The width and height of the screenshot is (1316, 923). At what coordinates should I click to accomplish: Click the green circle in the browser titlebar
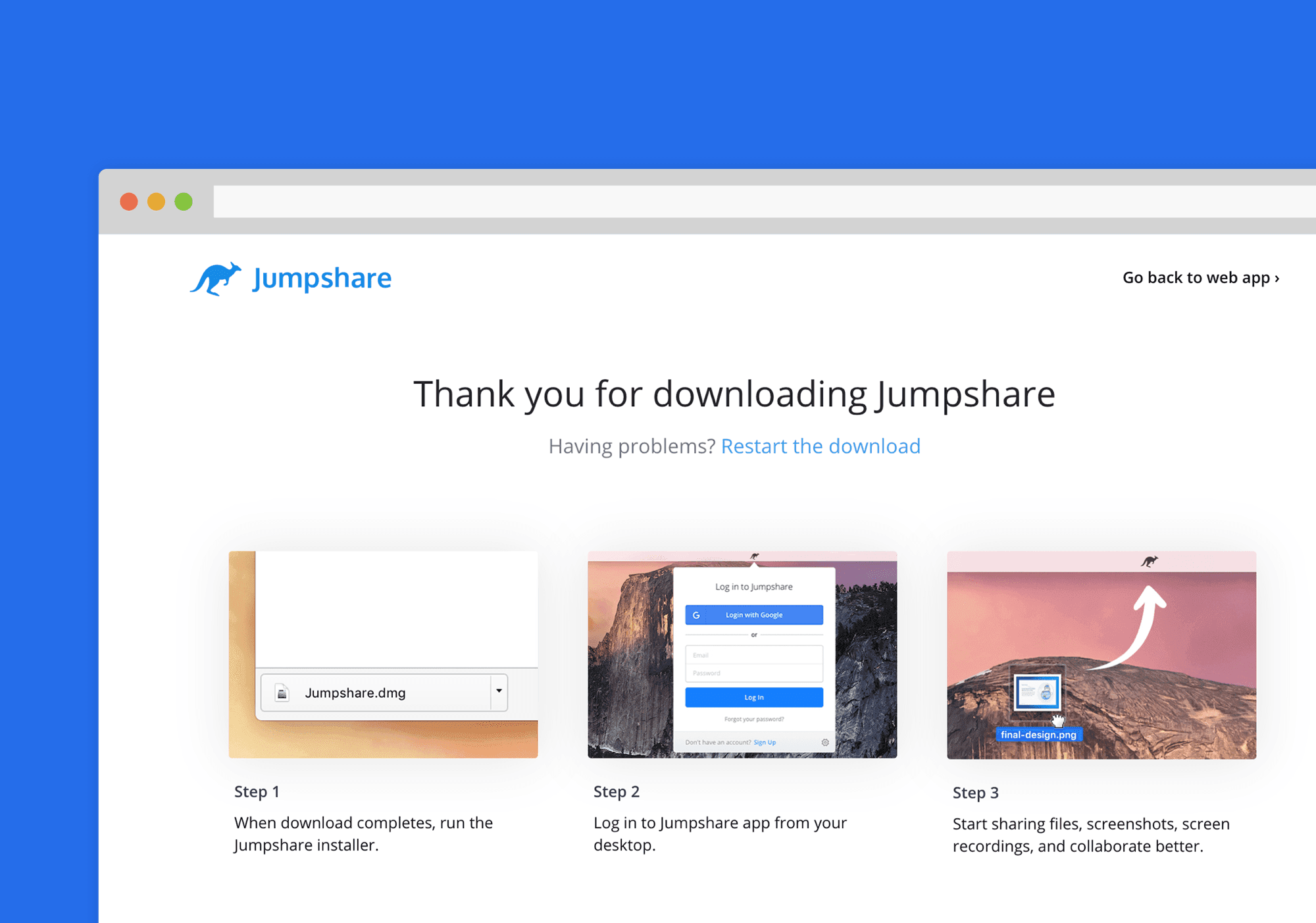click(184, 201)
